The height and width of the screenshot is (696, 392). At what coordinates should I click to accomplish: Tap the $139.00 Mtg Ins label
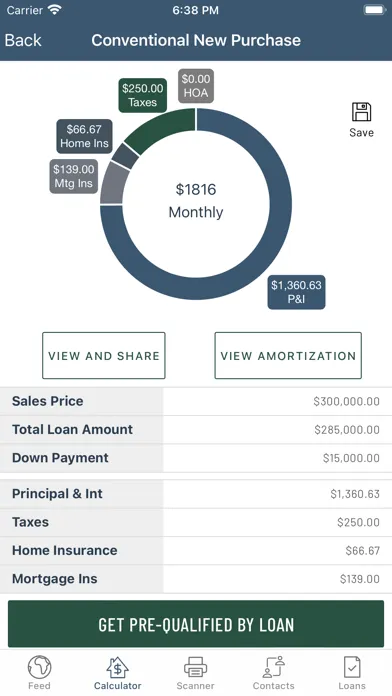click(x=74, y=176)
